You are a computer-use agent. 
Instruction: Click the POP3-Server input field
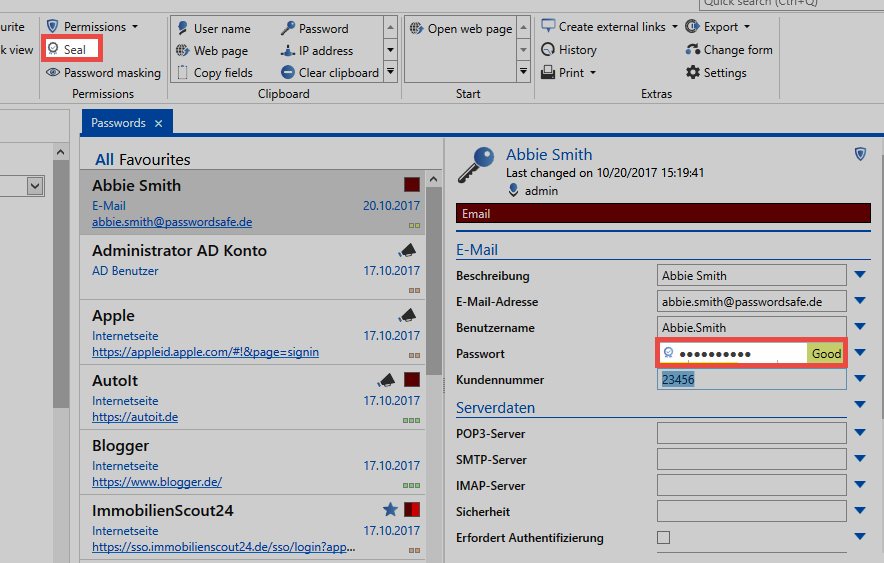click(752, 433)
